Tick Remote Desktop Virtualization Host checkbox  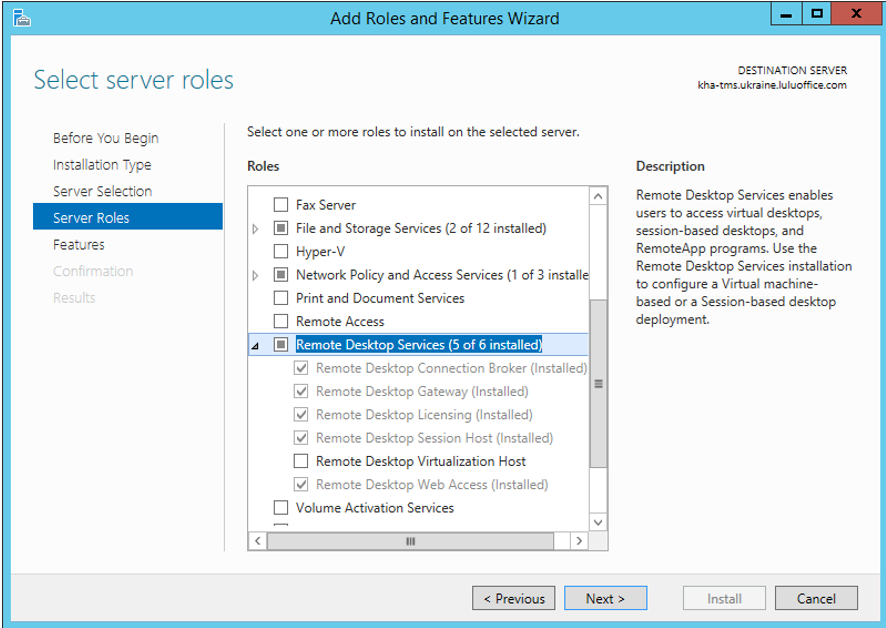coord(301,461)
